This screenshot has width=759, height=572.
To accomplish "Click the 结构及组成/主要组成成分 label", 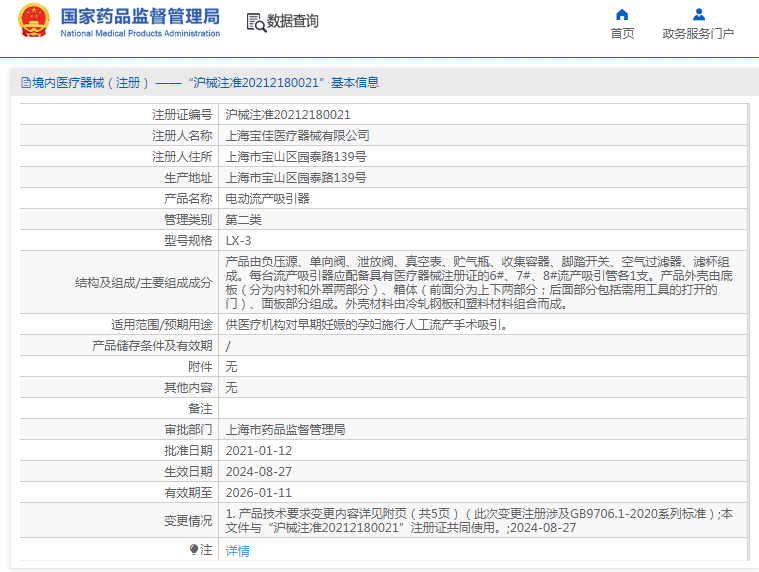I will [143, 283].
